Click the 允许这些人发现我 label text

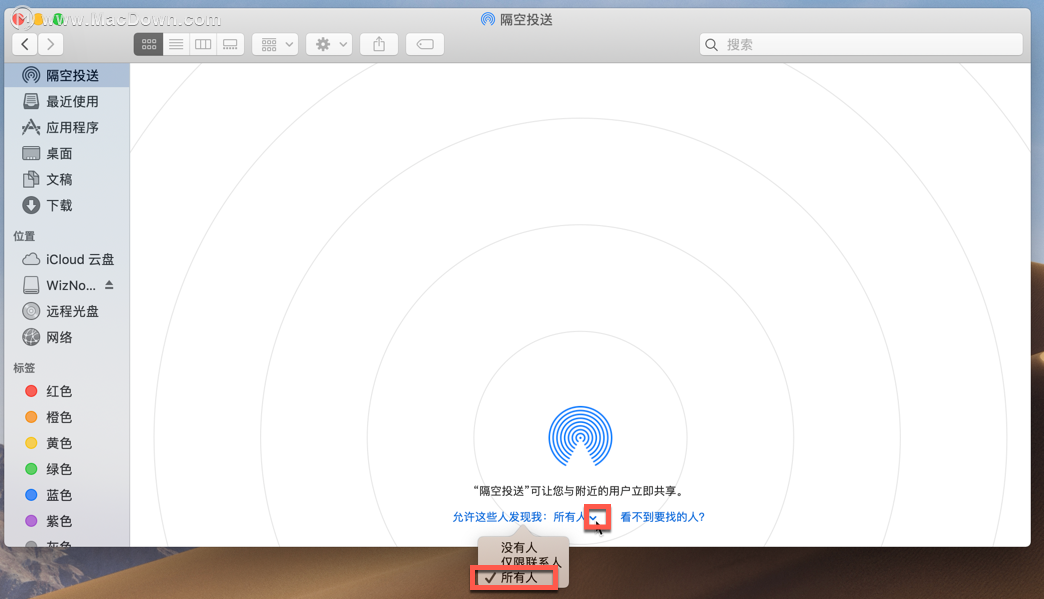[x=499, y=517]
